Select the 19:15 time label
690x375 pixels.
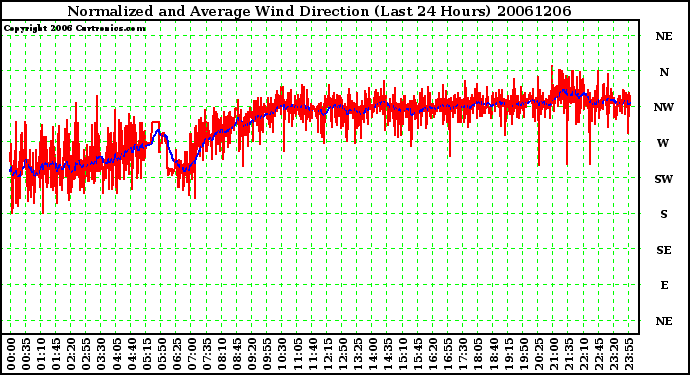508,354
